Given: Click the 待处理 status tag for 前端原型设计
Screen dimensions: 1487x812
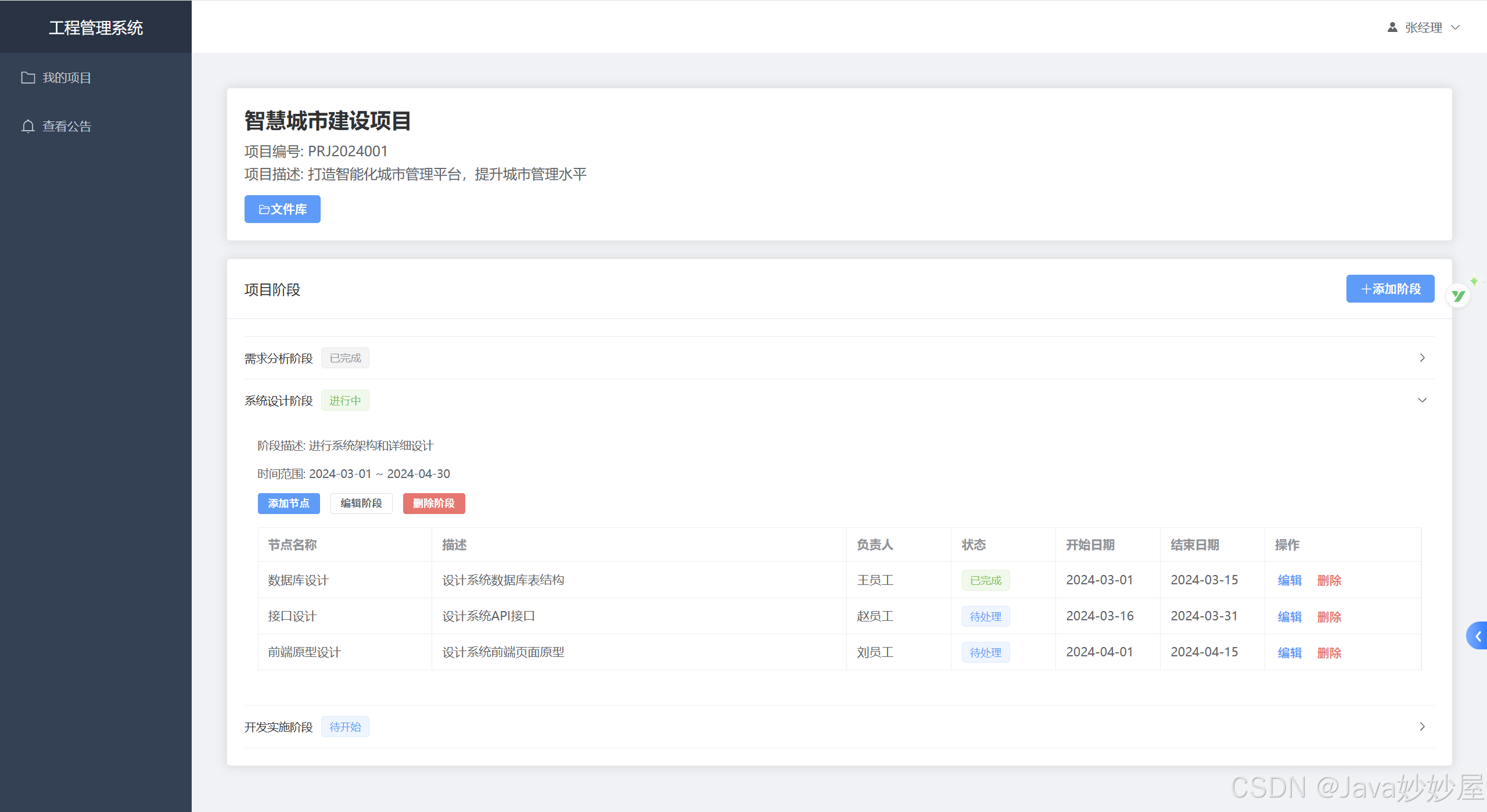Looking at the screenshot, I should pos(986,652).
